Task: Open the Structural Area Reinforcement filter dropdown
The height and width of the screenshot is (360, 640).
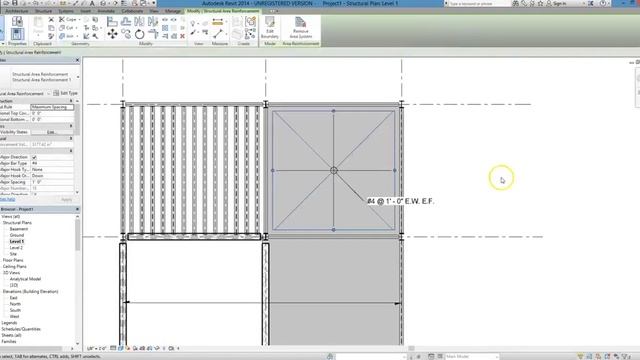Action: tap(48, 93)
